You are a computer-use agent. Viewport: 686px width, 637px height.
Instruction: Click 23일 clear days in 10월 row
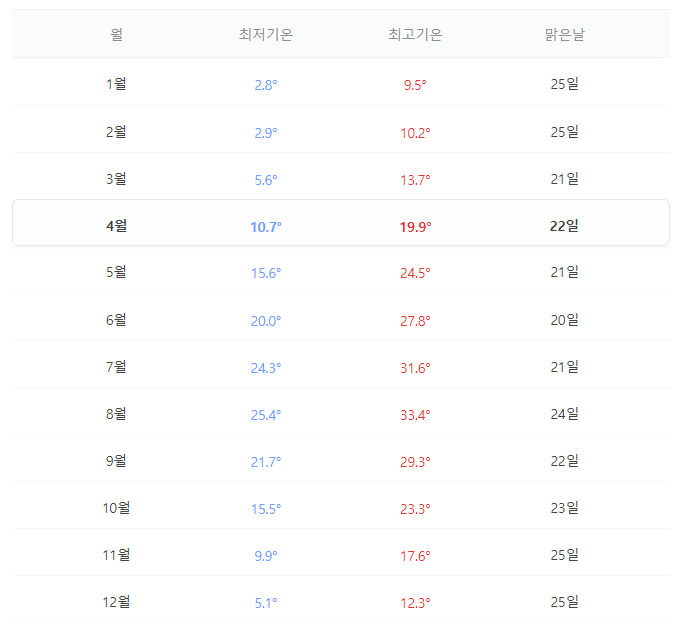(564, 508)
